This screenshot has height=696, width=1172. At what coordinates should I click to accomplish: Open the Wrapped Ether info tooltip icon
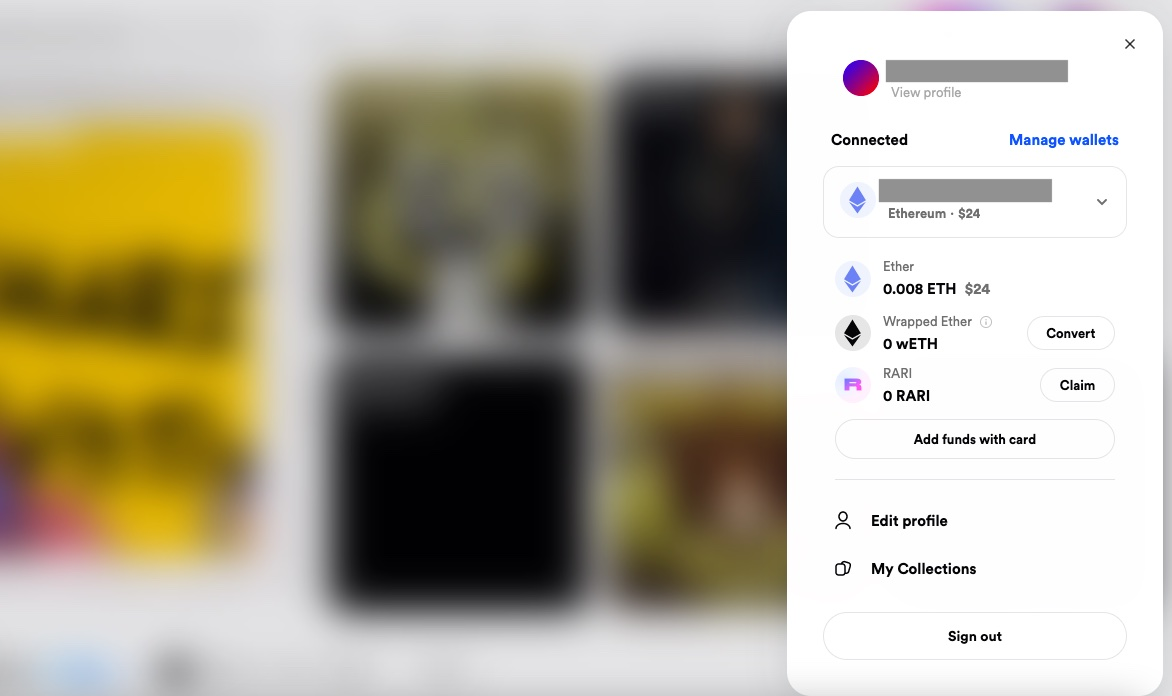[986, 322]
